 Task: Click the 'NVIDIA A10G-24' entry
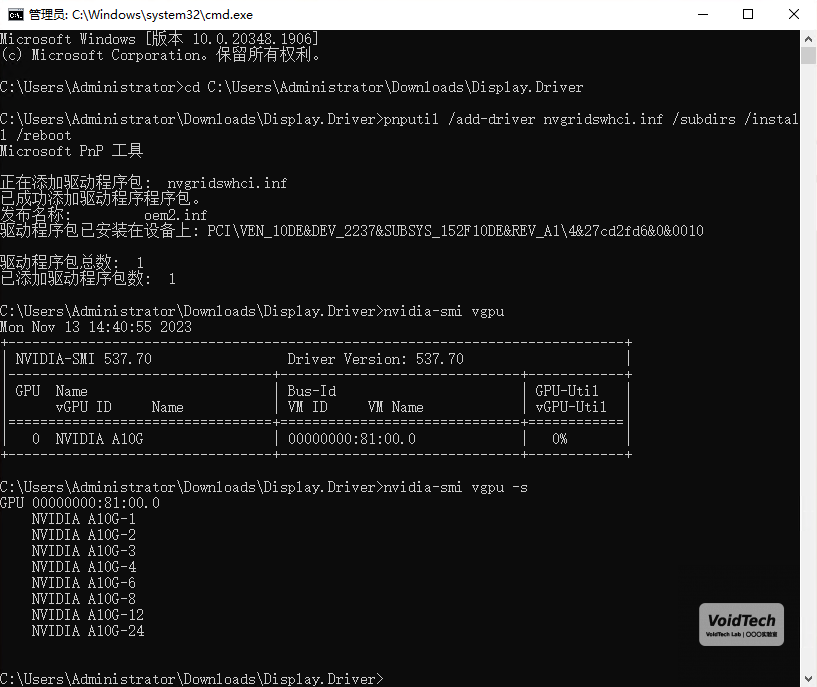[88, 631]
